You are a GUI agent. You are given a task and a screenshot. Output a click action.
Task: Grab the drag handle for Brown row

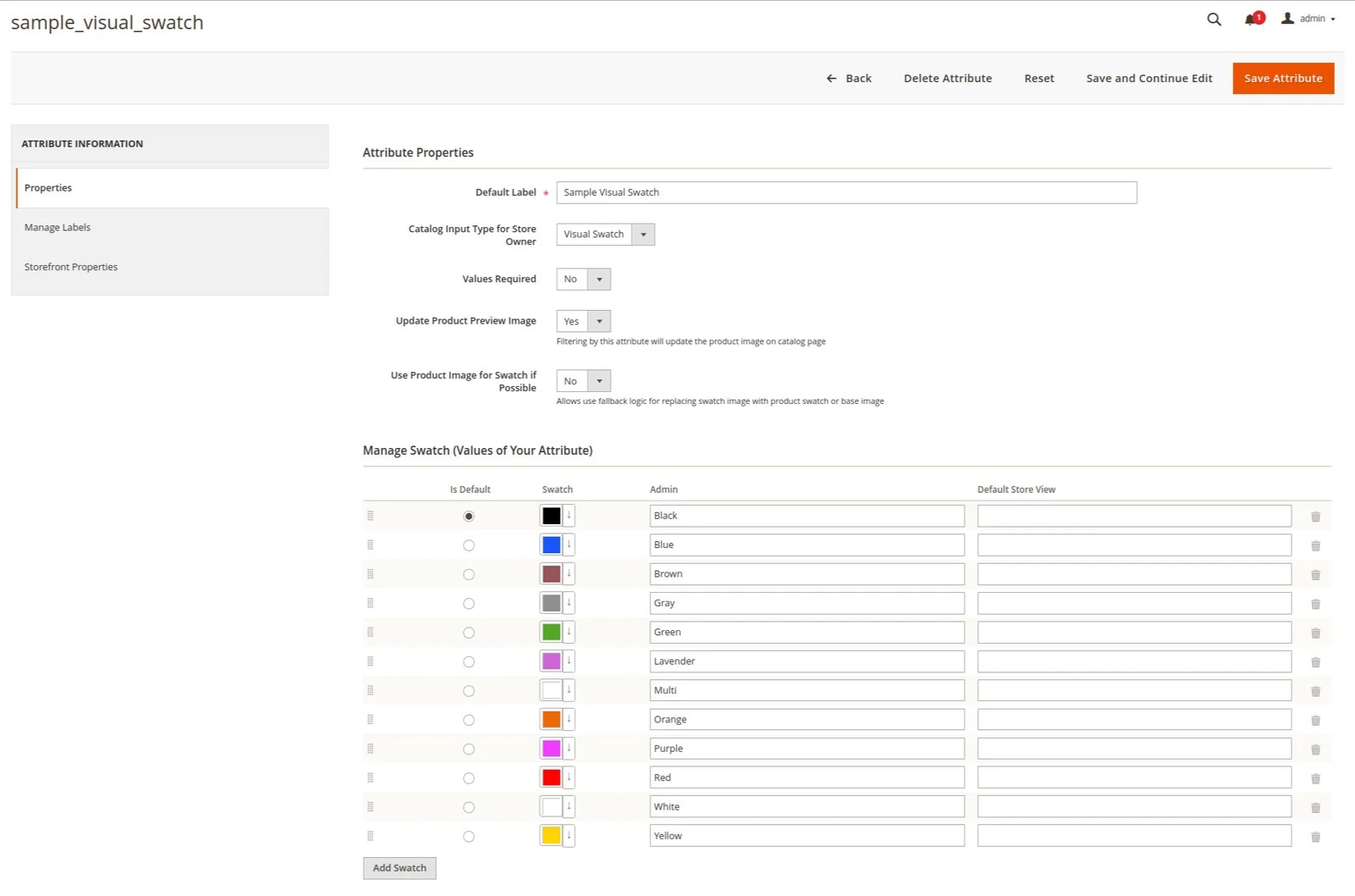370,574
